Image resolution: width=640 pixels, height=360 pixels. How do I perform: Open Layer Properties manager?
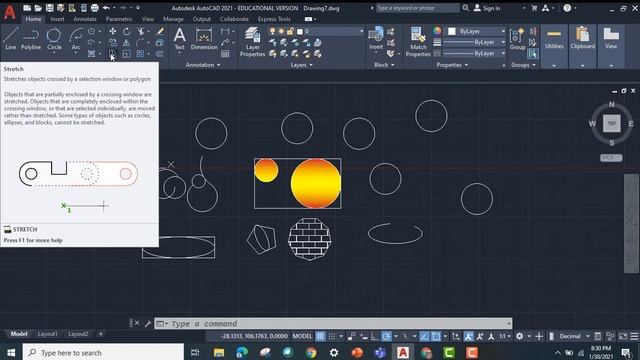coord(253,42)
